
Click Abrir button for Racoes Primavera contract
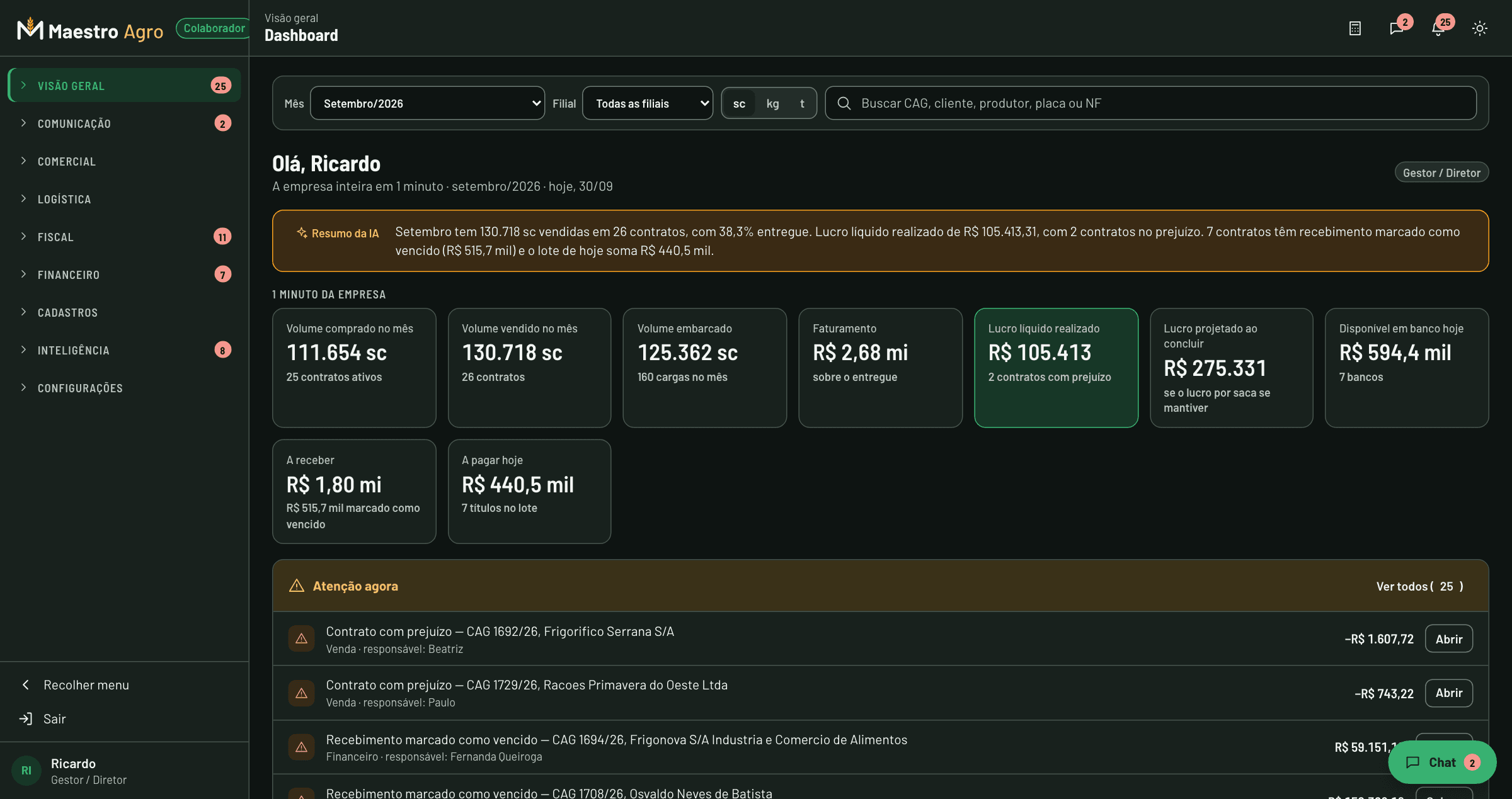point(1448,693)
